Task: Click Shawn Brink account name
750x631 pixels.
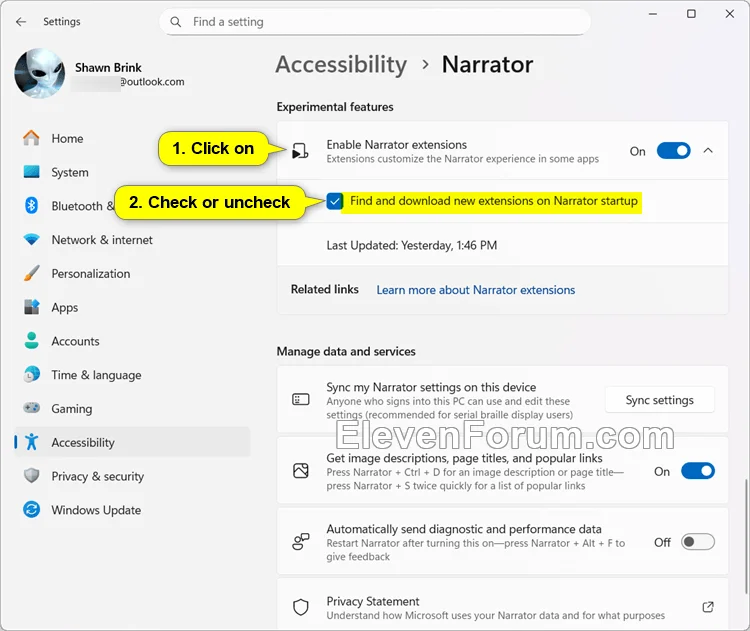Action: coord(108,67)
